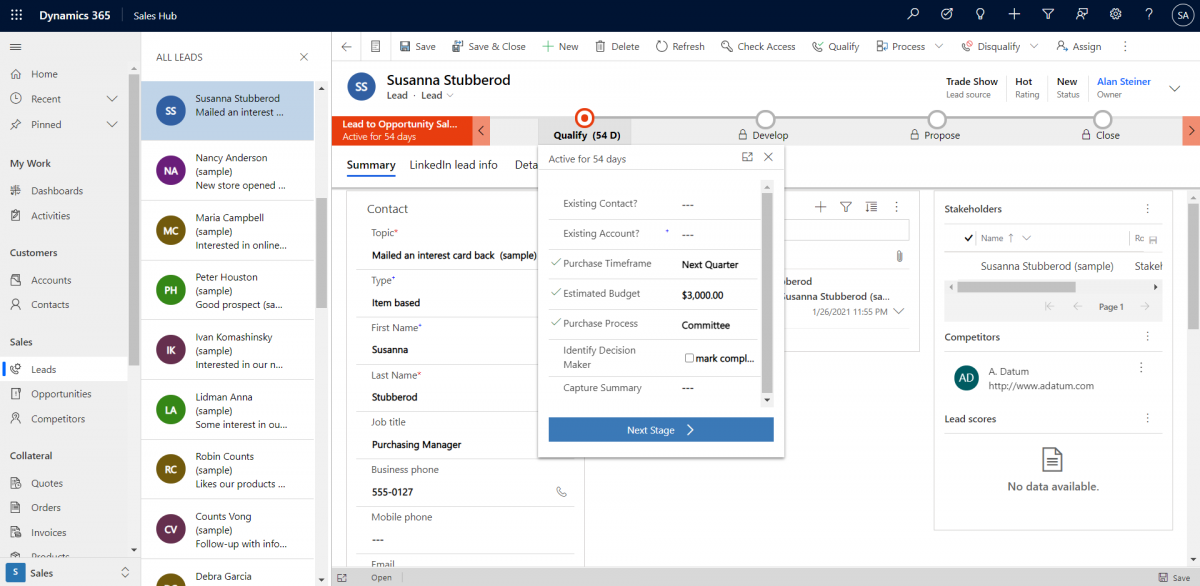Select the Propose stage circle
Image resolution: width=1200 pixels, height=586 pixels.
(x=937, y=119)
